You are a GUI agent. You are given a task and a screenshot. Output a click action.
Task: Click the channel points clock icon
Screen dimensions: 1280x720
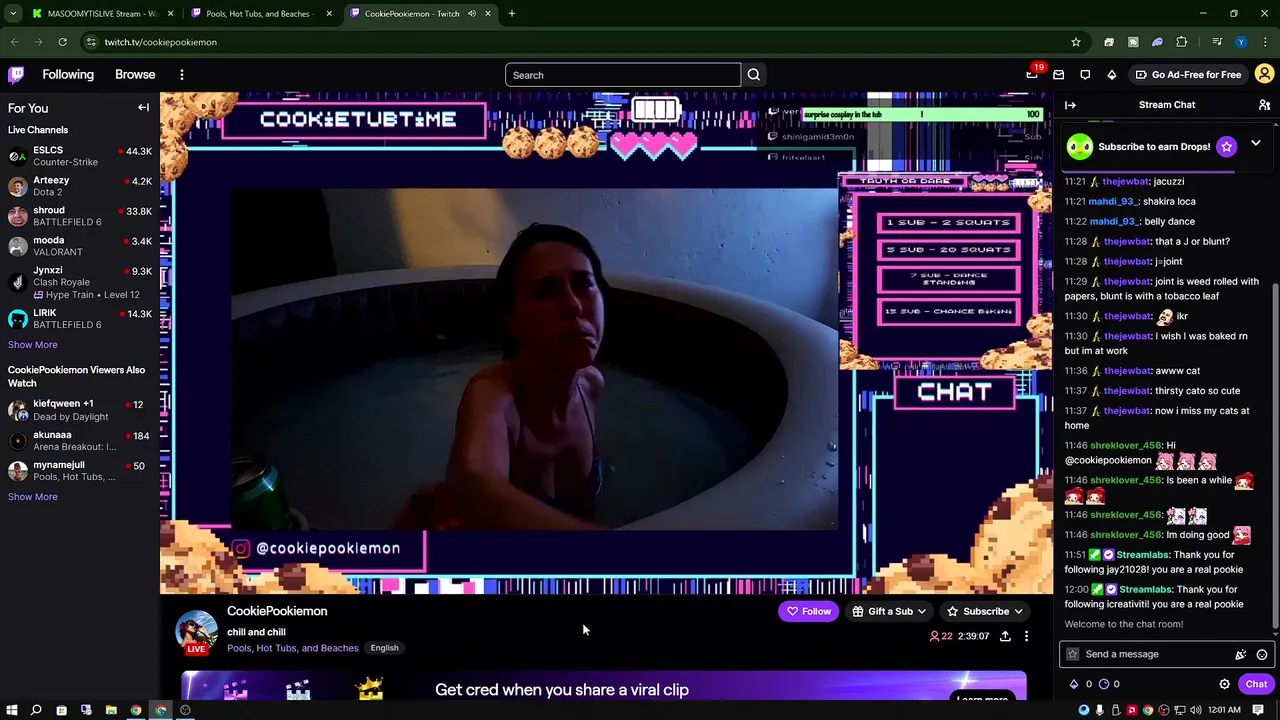pos(1104,684)
